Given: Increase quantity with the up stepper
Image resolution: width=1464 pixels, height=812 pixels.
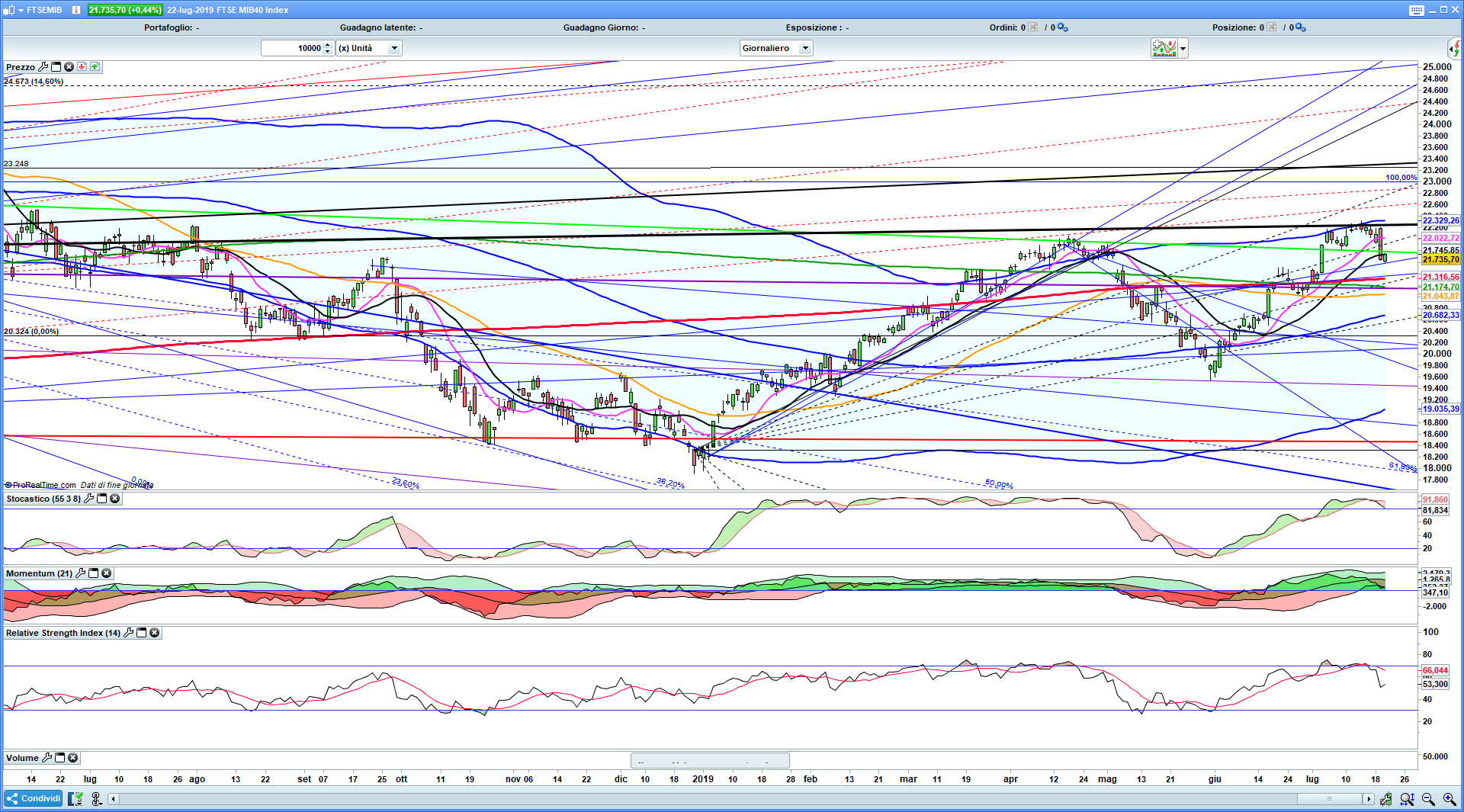Looking at the screenshot, I should (328, 45).
